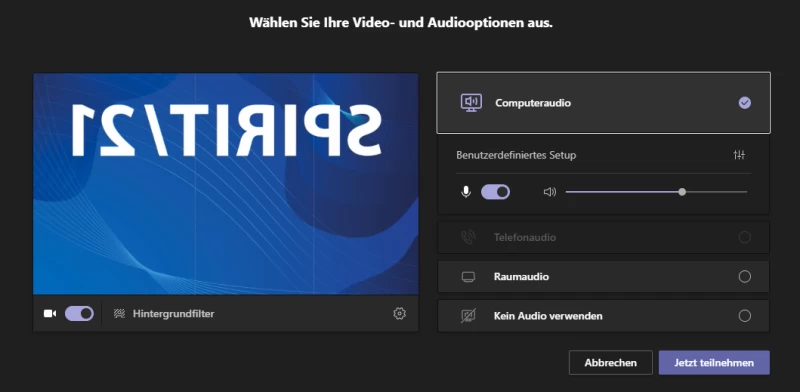Mute the microphone toggle switch
Screen dimensions: 800x392
pos(495,192)
